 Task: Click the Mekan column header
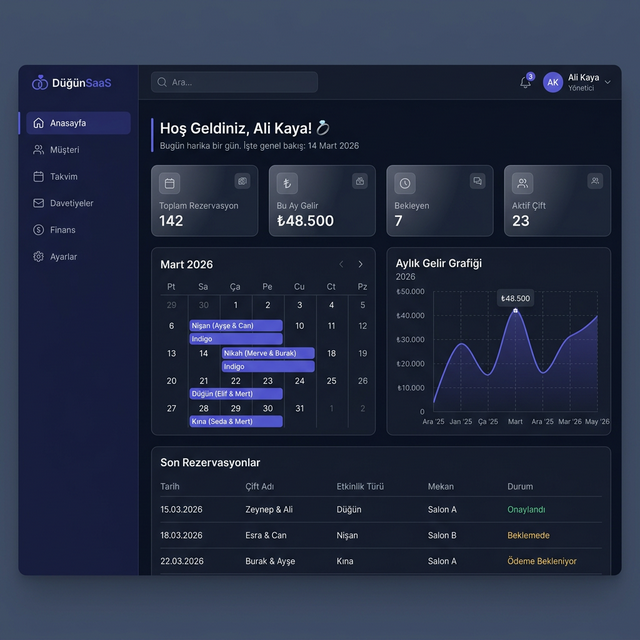440,487
